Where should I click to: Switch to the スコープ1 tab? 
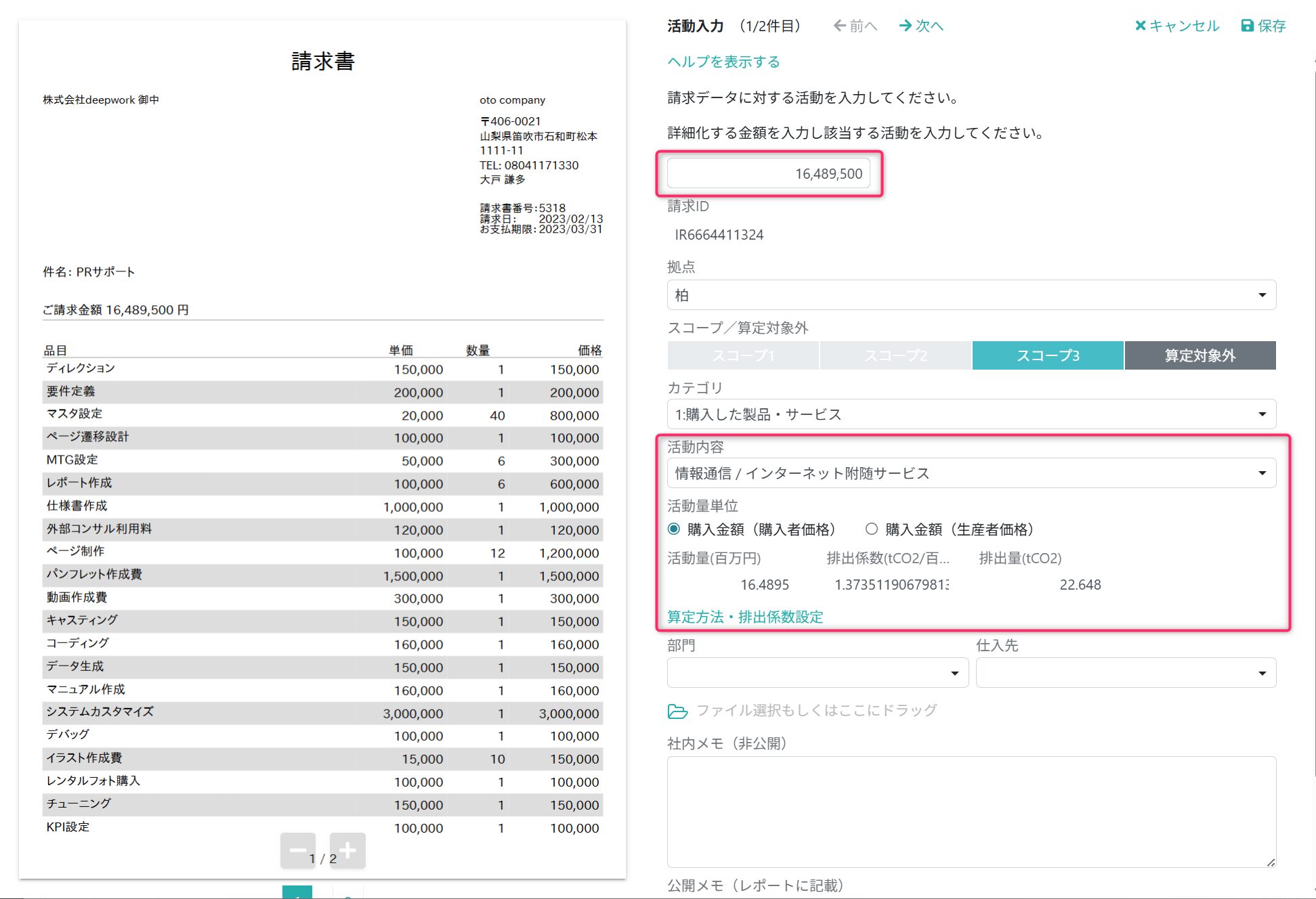[x=743, y=355]
